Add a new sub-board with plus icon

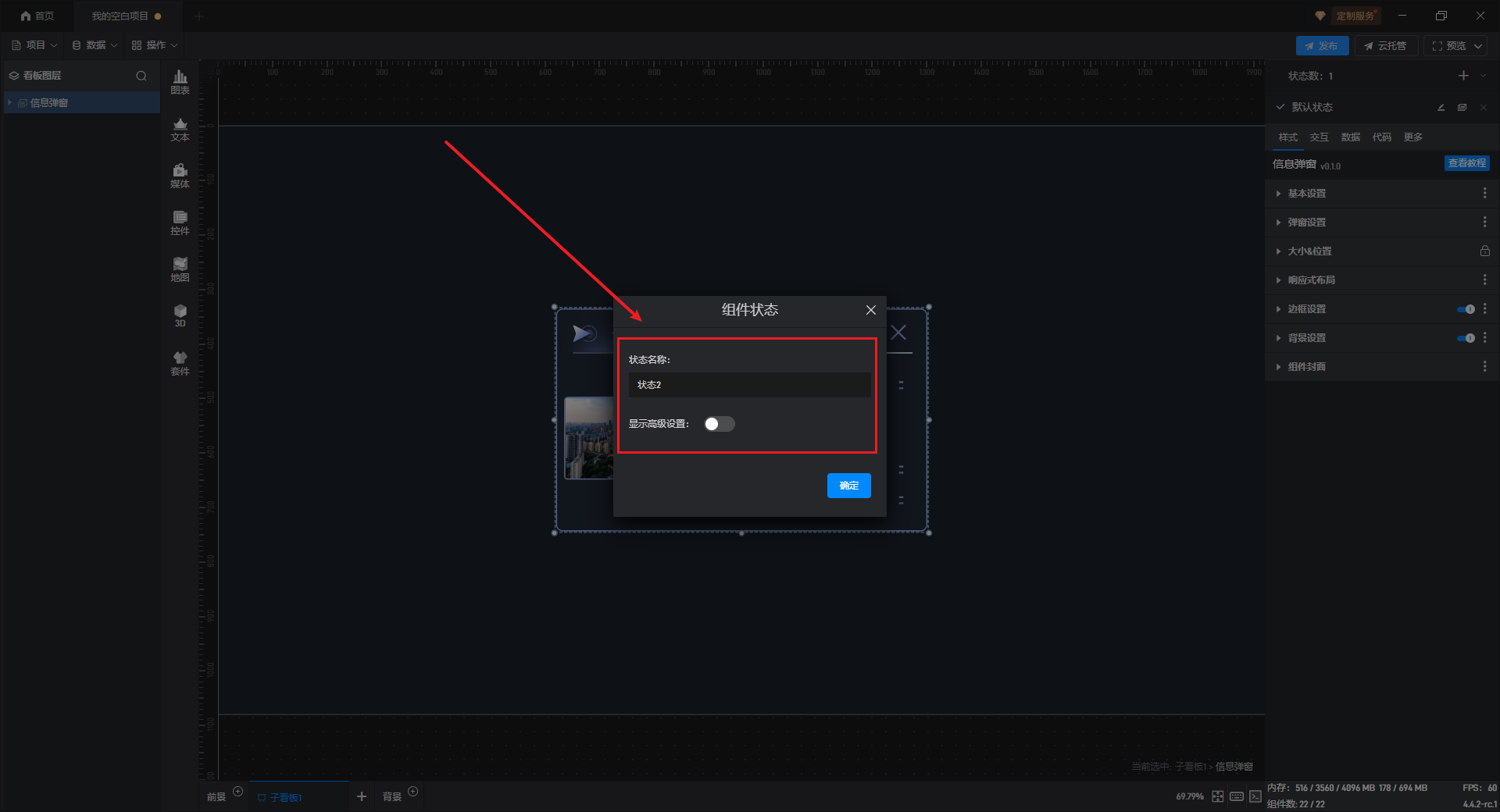tap(361, 796)
